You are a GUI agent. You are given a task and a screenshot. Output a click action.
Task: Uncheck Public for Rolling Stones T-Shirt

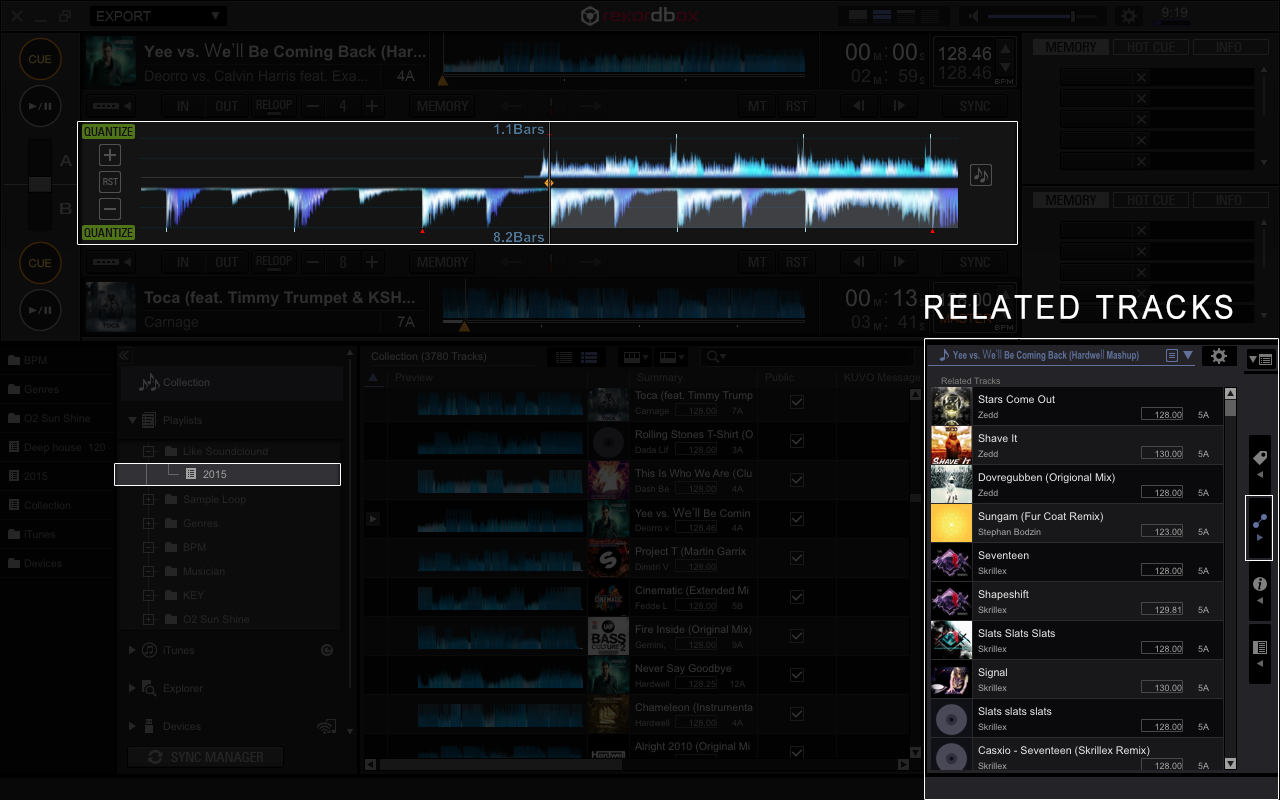point(797,440)
